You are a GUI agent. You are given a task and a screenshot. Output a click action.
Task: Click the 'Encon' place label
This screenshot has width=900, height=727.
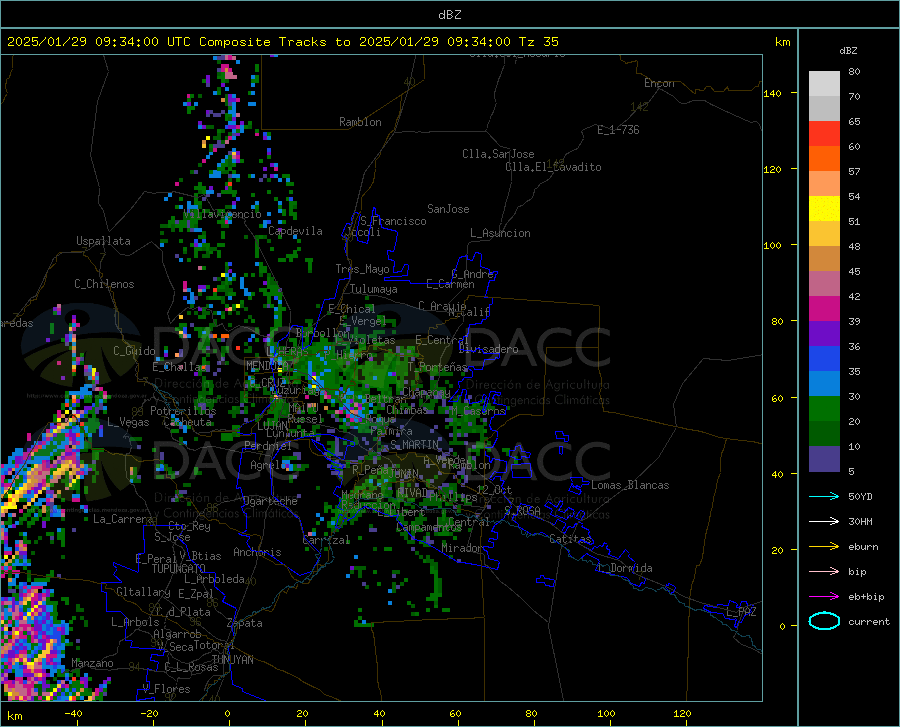click(659, 83)
